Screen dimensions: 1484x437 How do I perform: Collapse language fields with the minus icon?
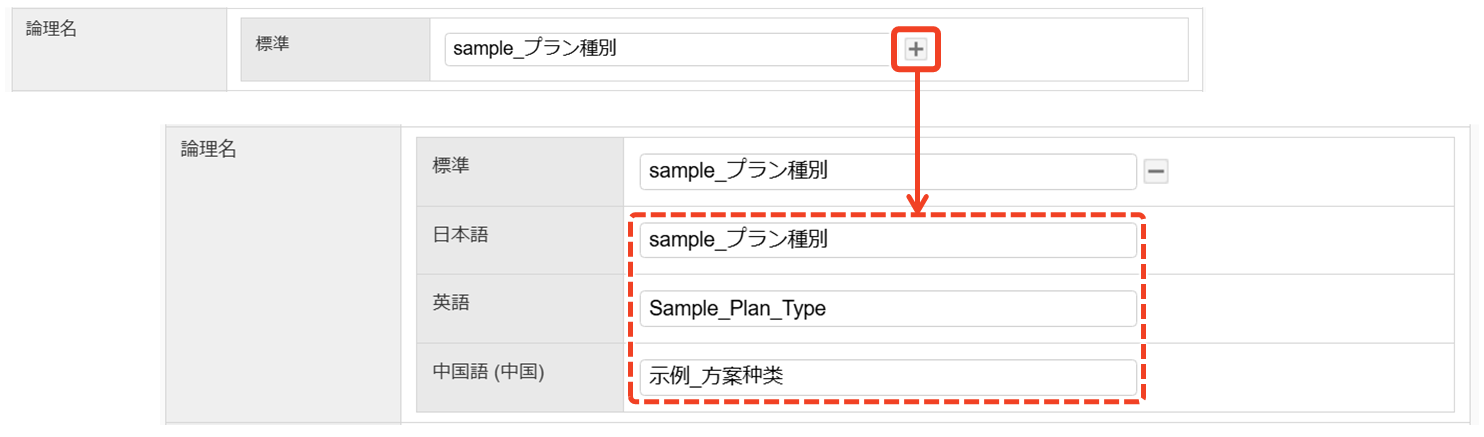coord(1155,172)
